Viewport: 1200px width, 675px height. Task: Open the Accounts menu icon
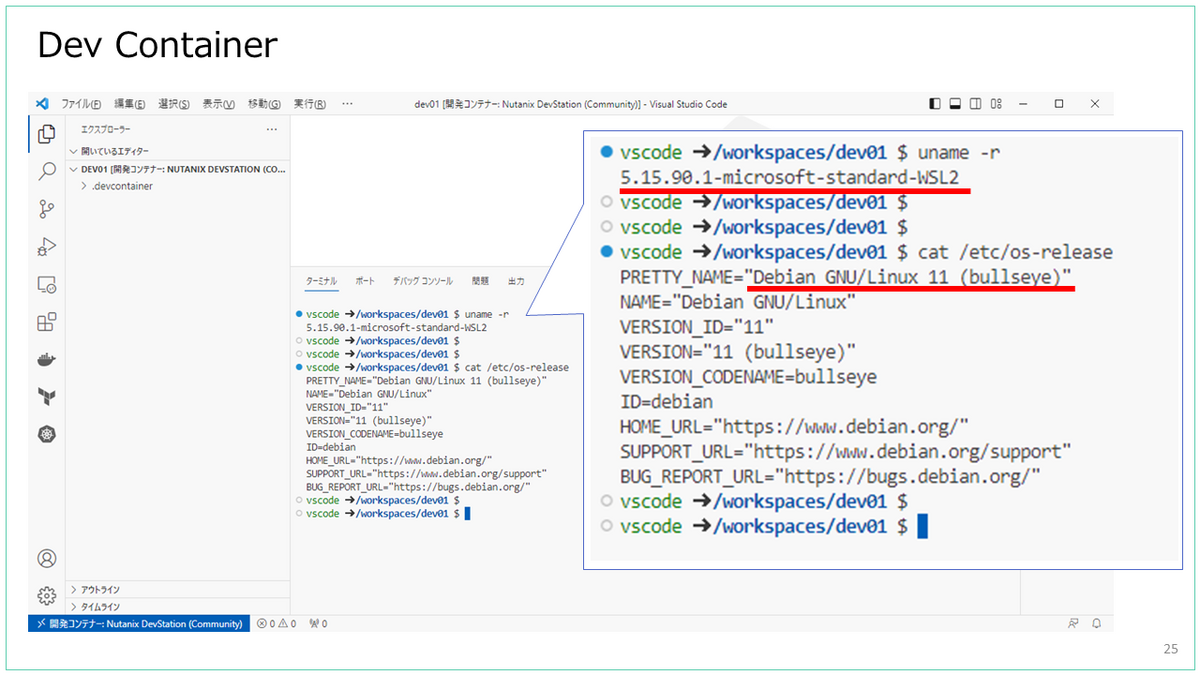[46, 558]
